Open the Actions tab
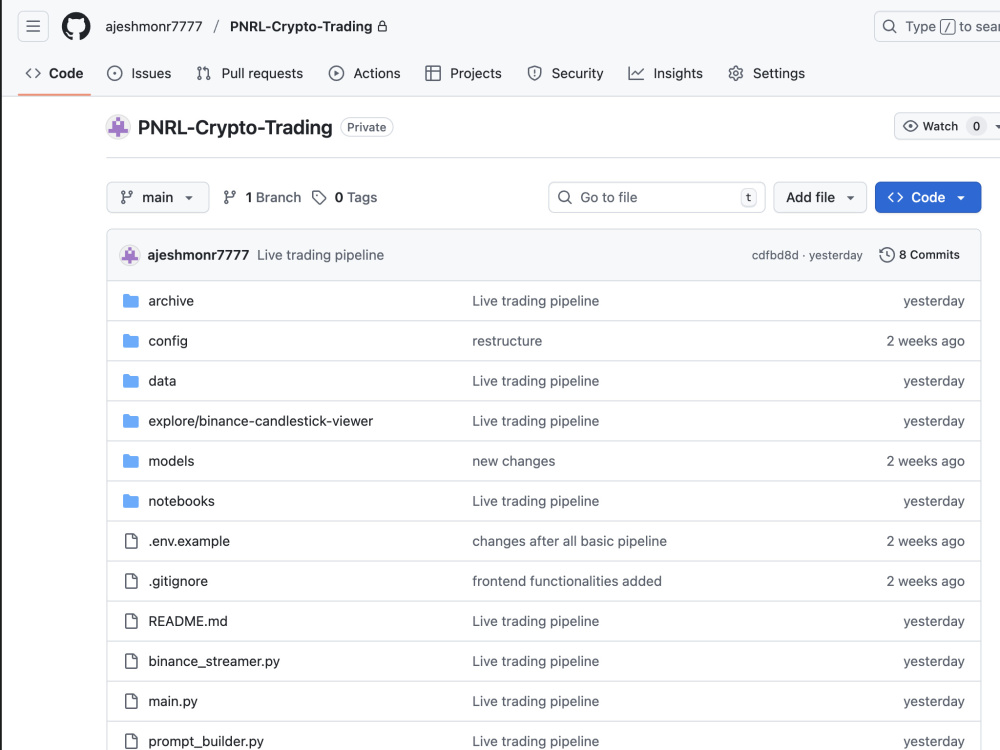The image size is (1000, 750). click(x=364, y=73)
